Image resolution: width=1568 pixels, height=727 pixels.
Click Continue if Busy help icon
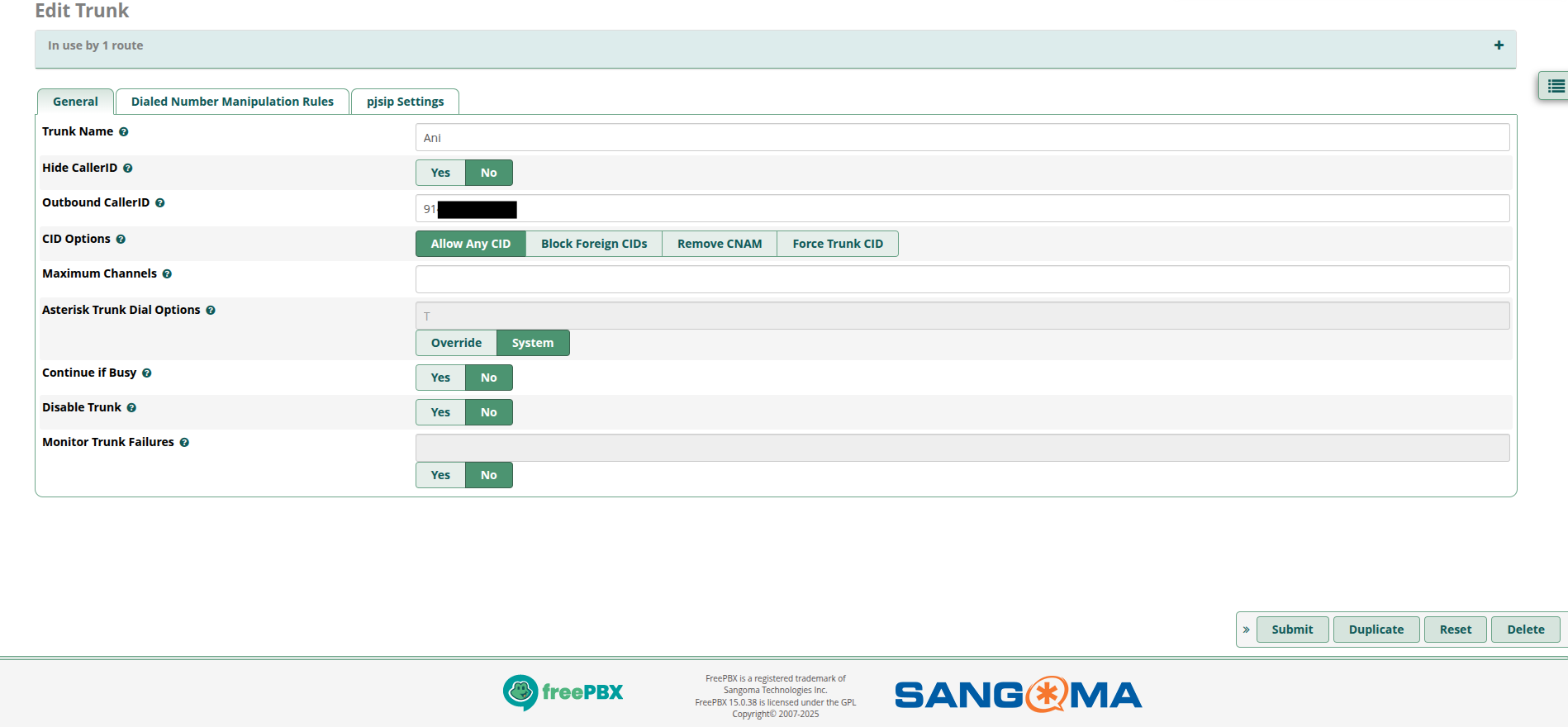point(147,373)
